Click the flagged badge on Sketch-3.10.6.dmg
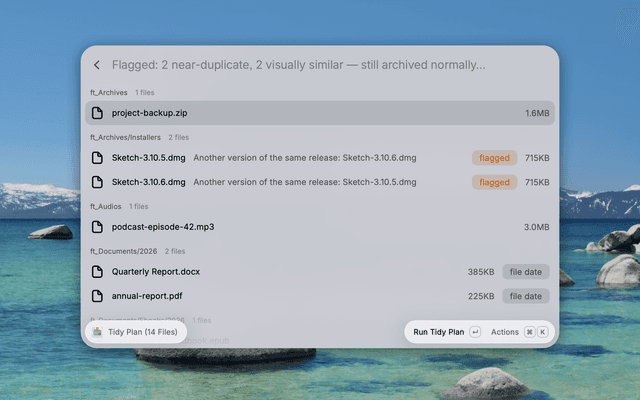This screenshot has height=400, width=640. coord(494,182)
